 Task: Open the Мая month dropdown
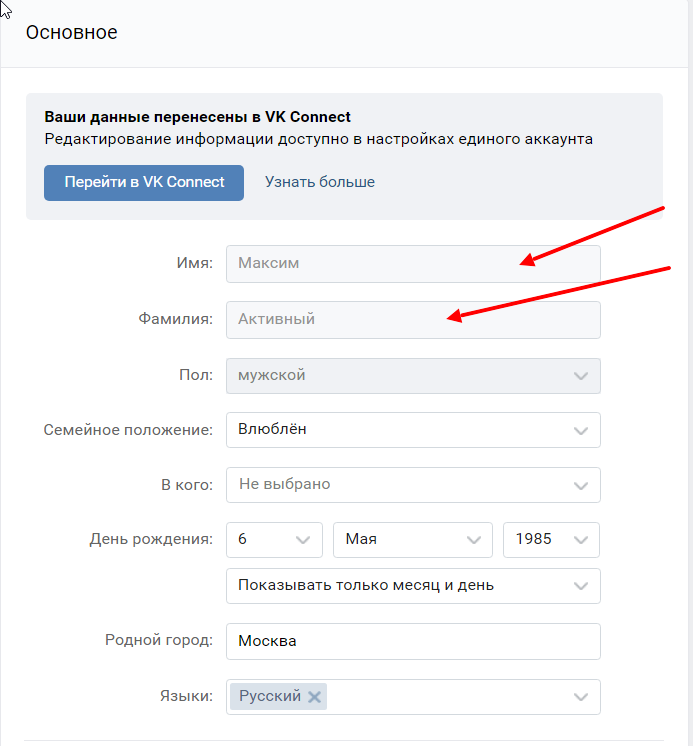tap(413, 540)
